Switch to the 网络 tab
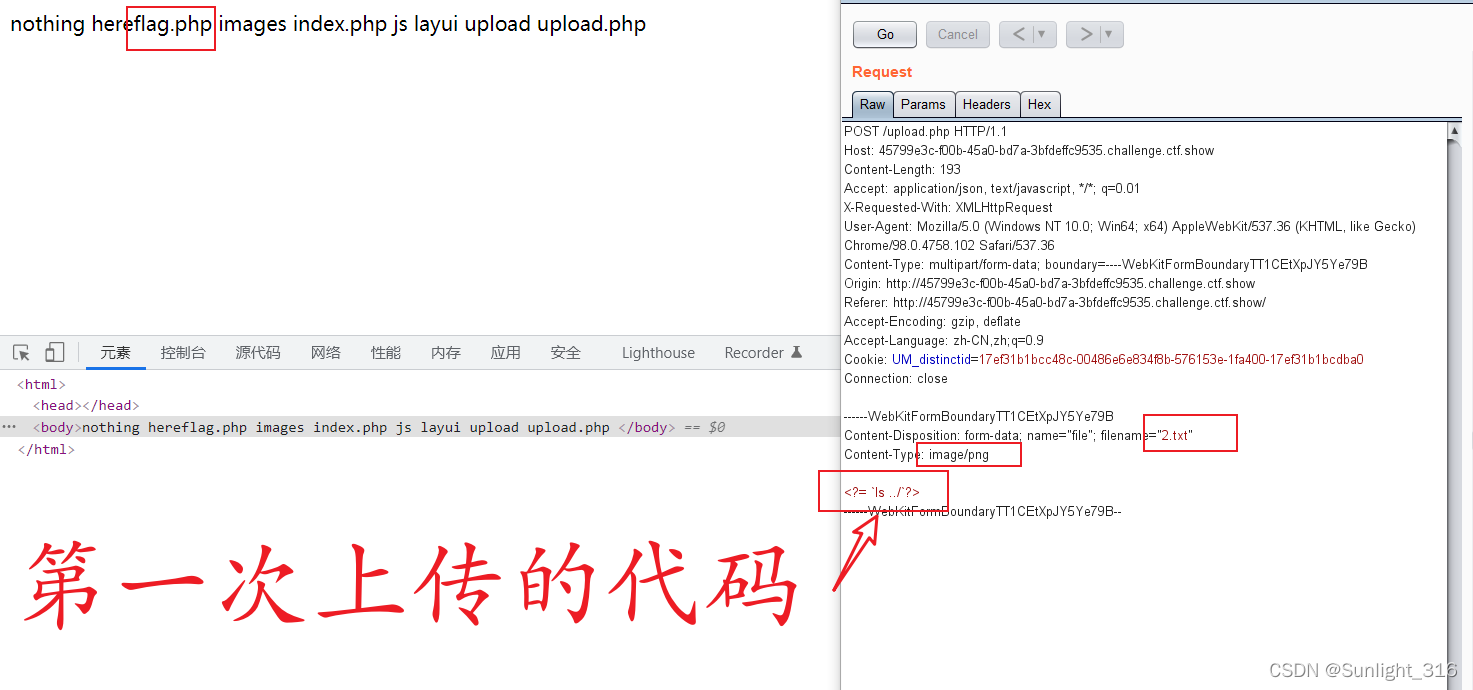 pyautogui.click(x=326, y=352)
